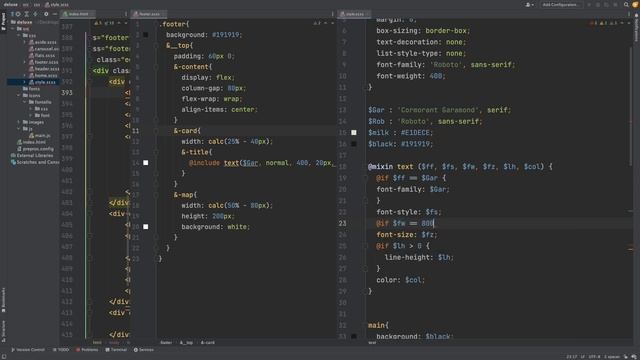The image size is (640, 360).
Task: Select the fonts folder in the project tree
Action: (x=31, y=89)
